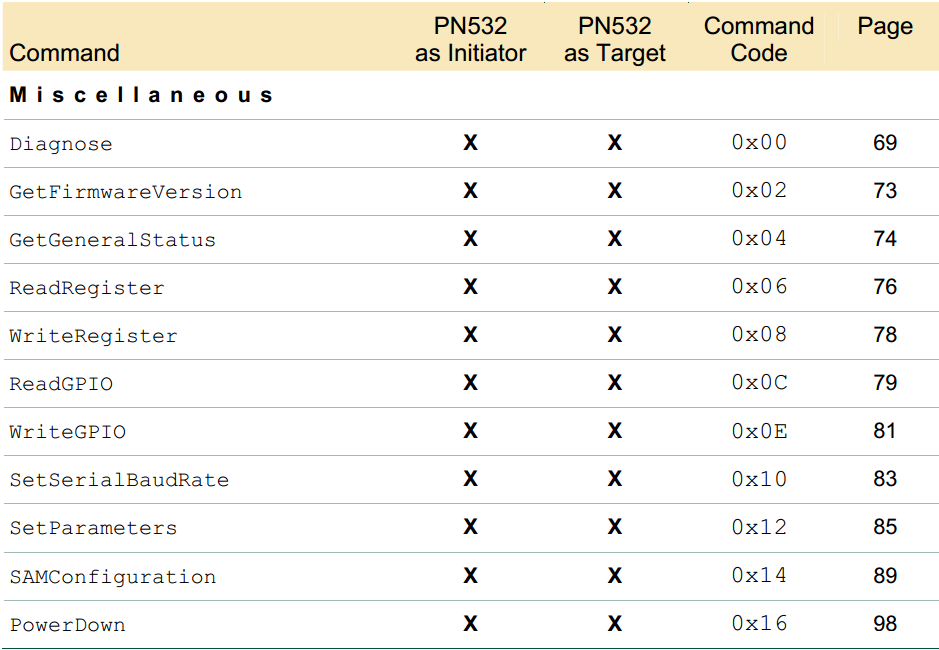Screen dimensions: 939x650
Task: Select the ReadRegister row label
Action: [x=87, y=288]
